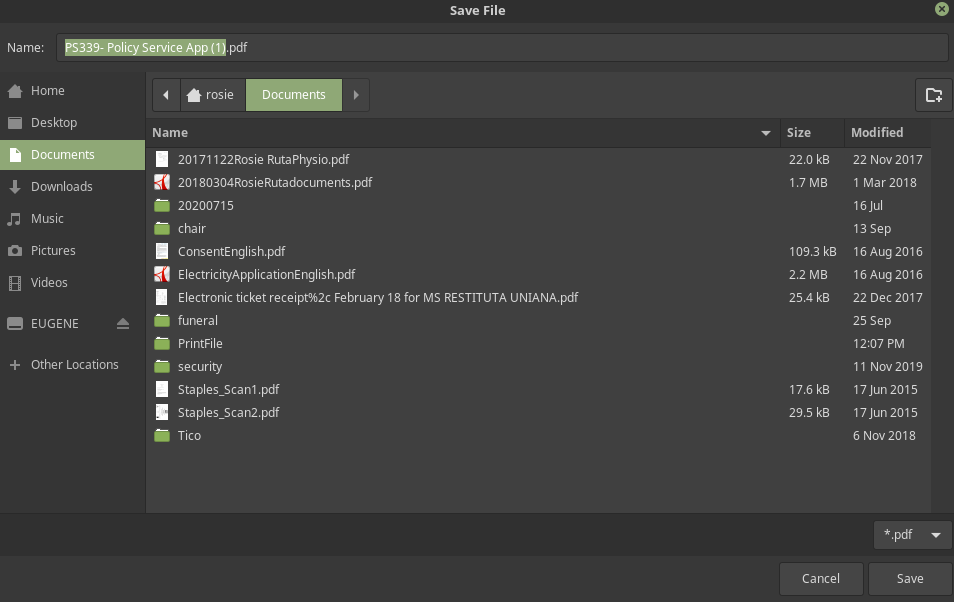954x602 pixels.
Task: Eject the EUGENE drive
Action: coord(123,324)
